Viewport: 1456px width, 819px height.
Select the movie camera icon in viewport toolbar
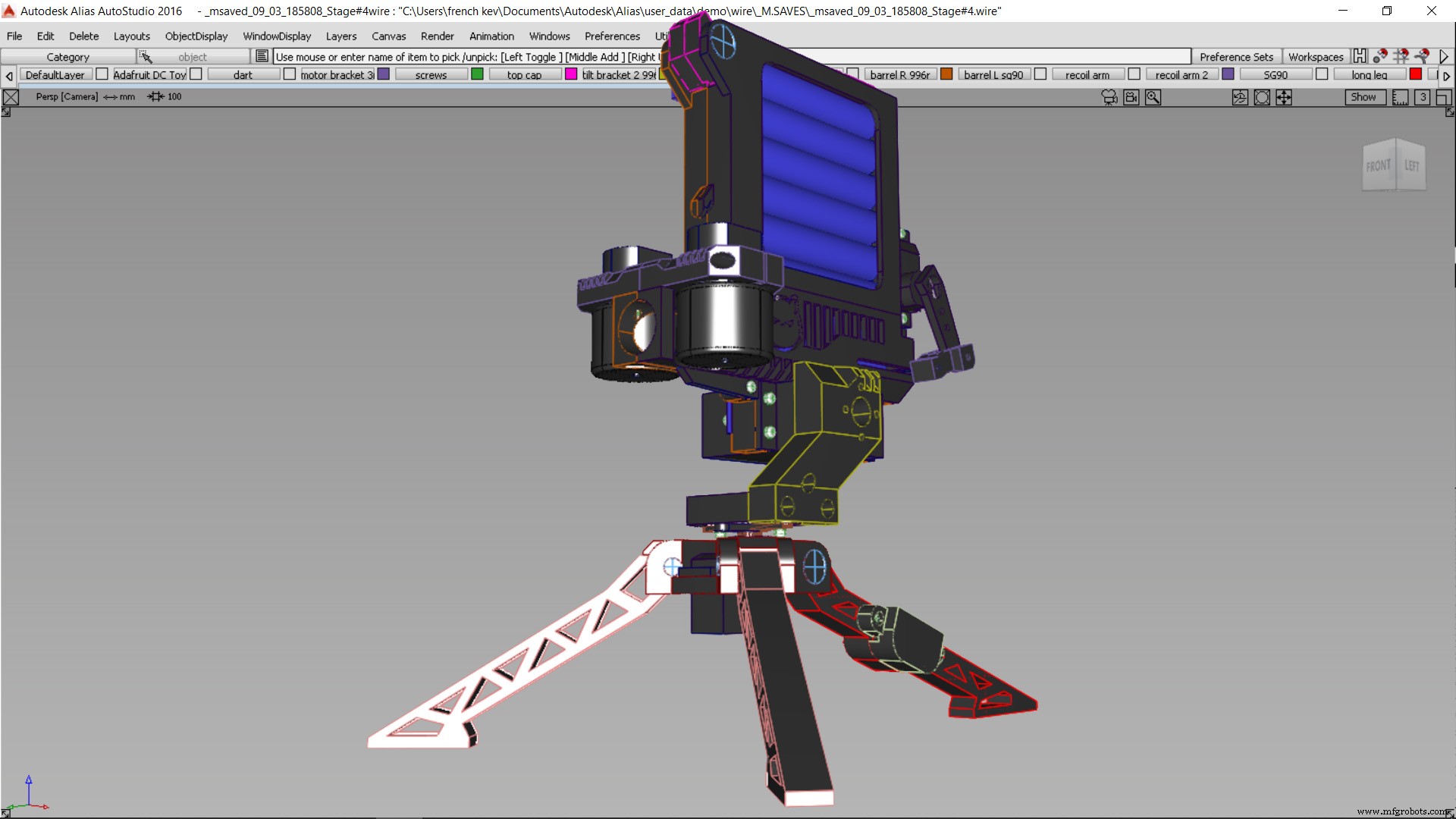[1109, 97]
